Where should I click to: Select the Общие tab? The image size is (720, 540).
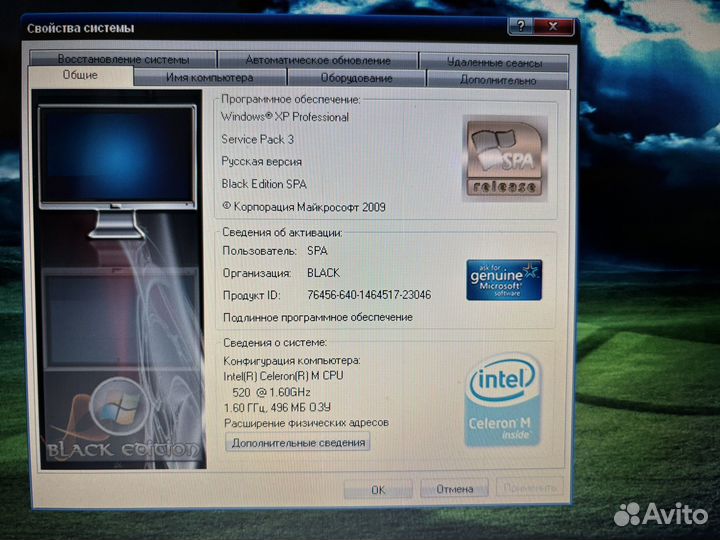tap(80, 75)
